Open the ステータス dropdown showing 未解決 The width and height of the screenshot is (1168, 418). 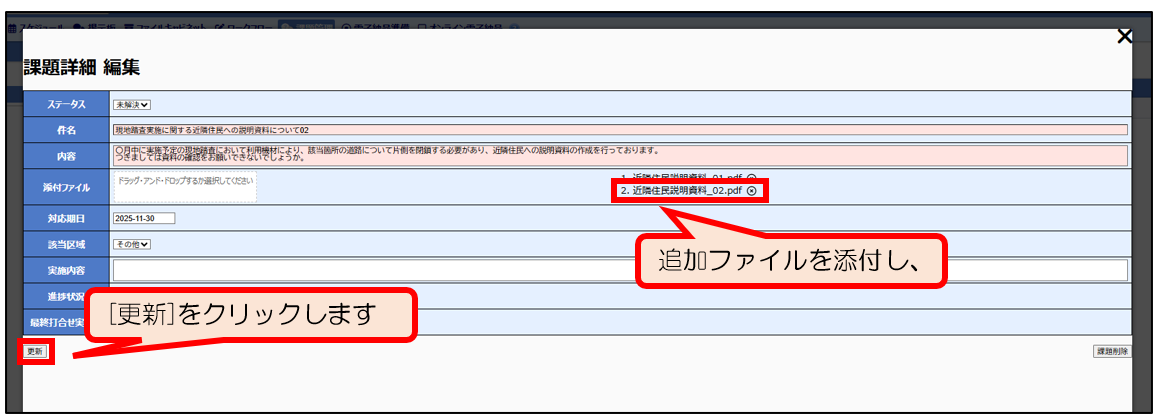(131, 104)
